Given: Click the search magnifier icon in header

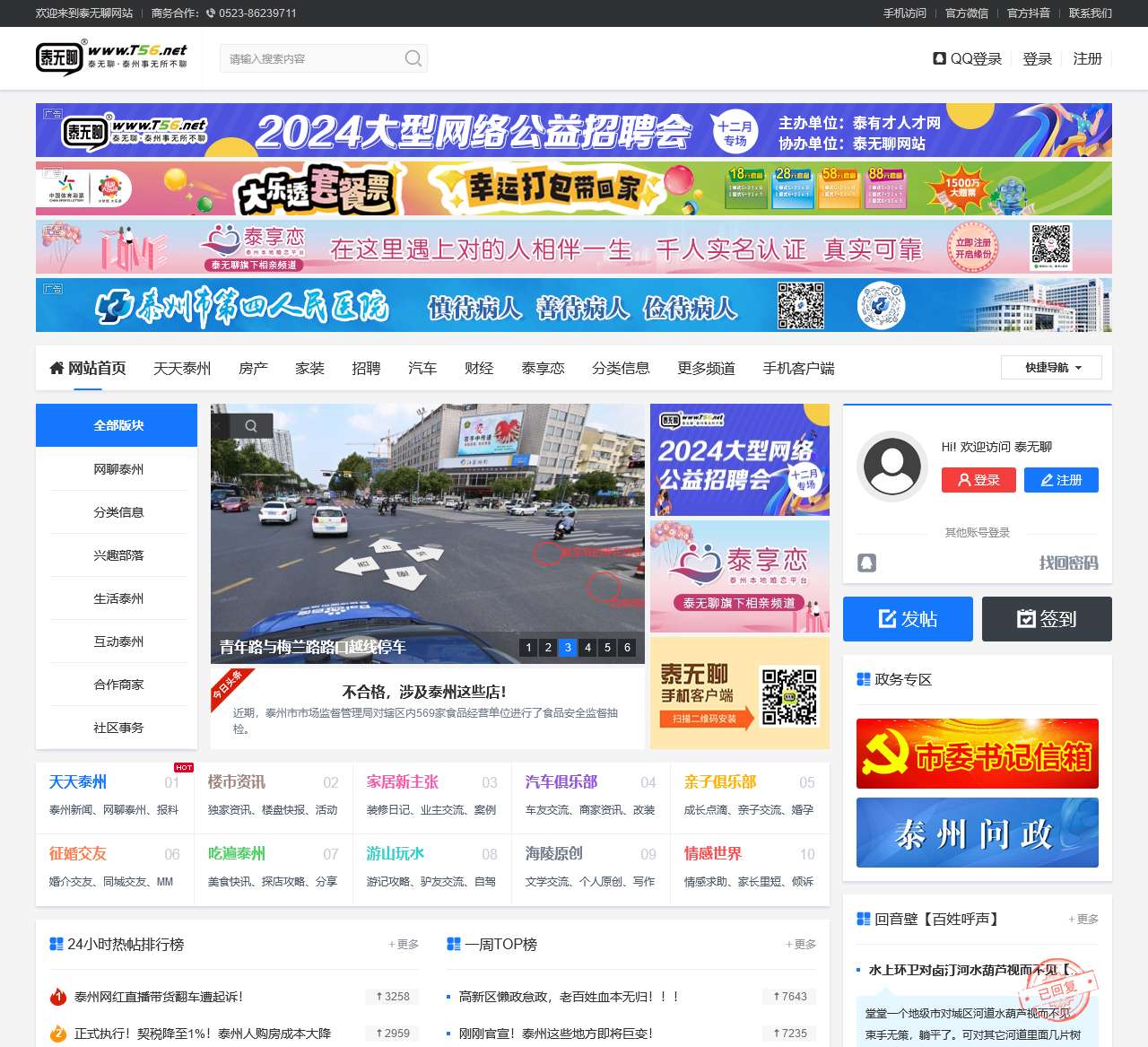Looking at the screenshot, I should coord(413,58).
